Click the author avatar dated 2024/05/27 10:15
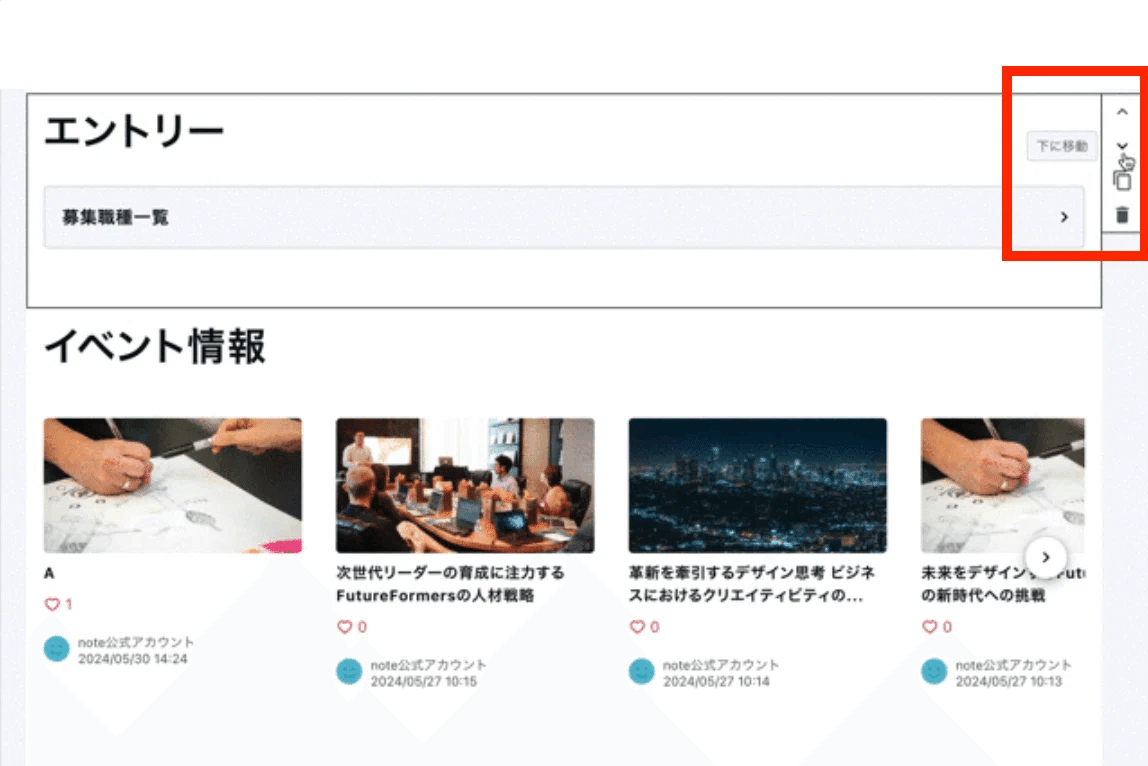 (x=349, y=672)
